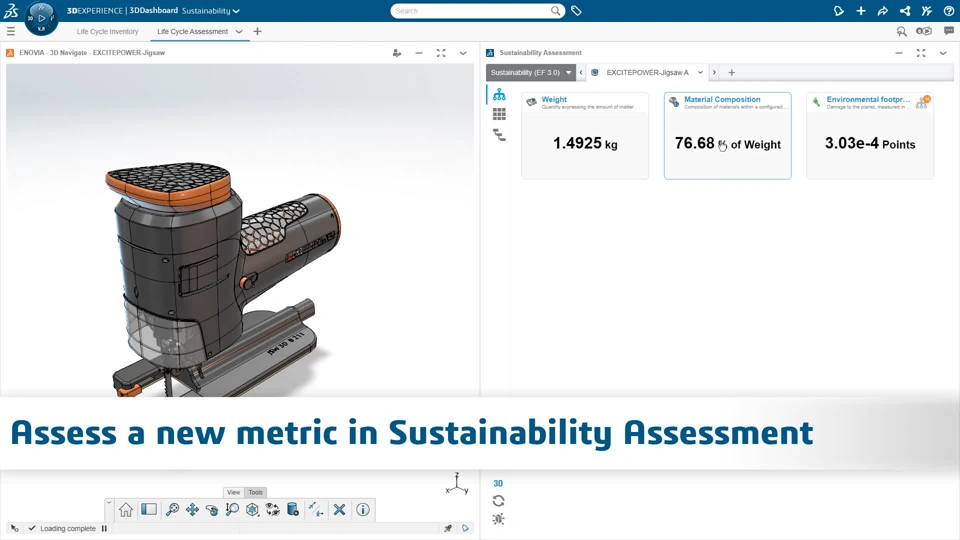Click the fly-through airplane icon
Screen dimensions: 960x540
316,509
